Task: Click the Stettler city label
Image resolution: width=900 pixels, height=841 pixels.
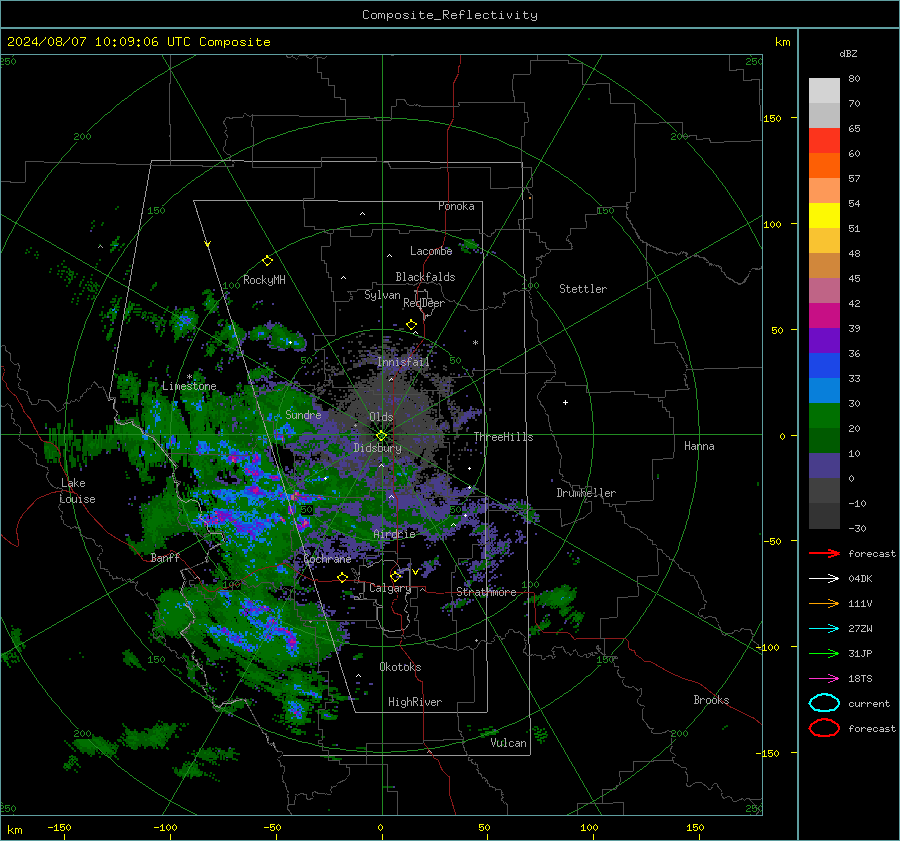Action: [583, 289]
